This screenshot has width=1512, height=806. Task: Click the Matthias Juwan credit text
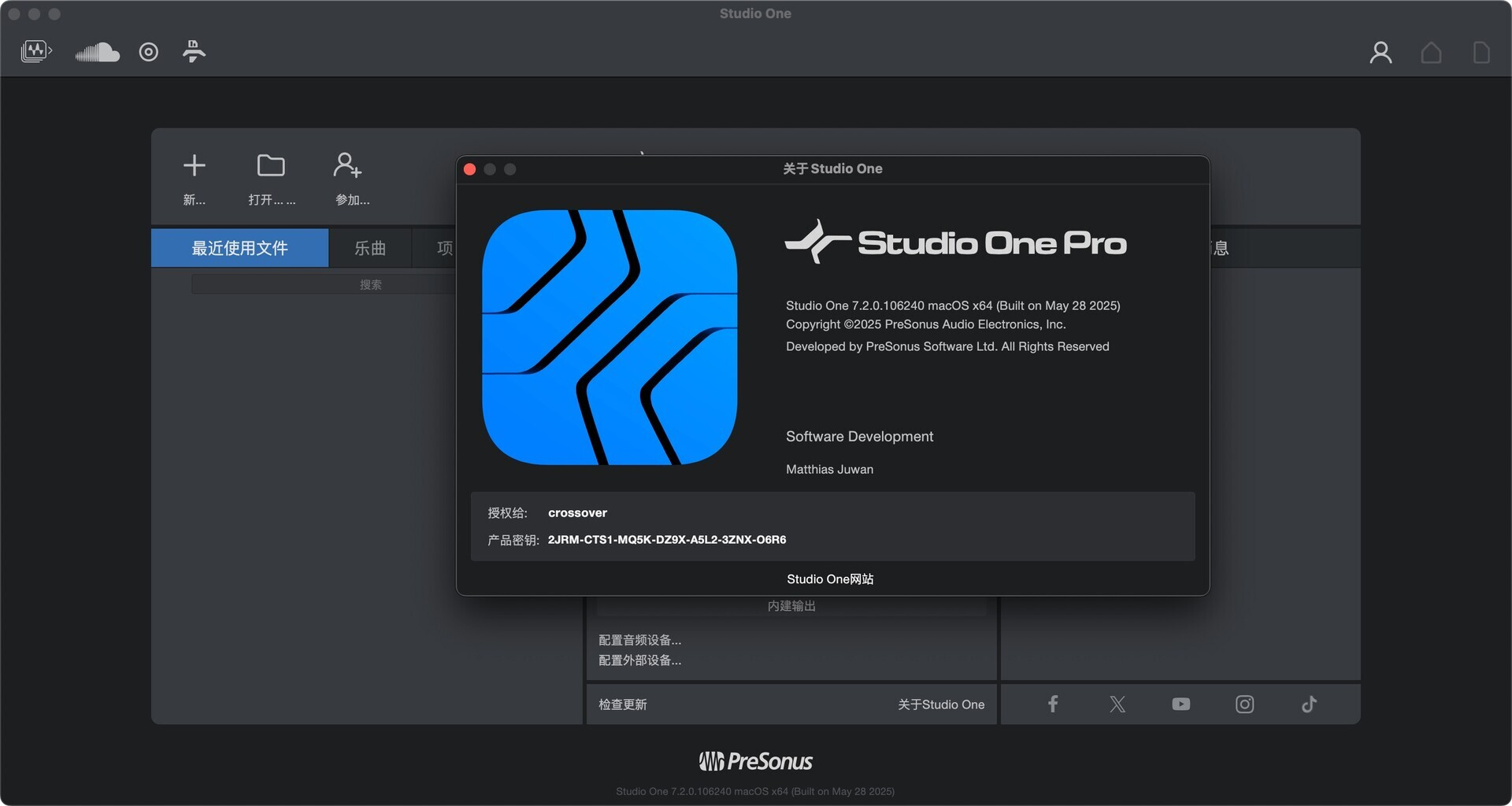(829, 469)
